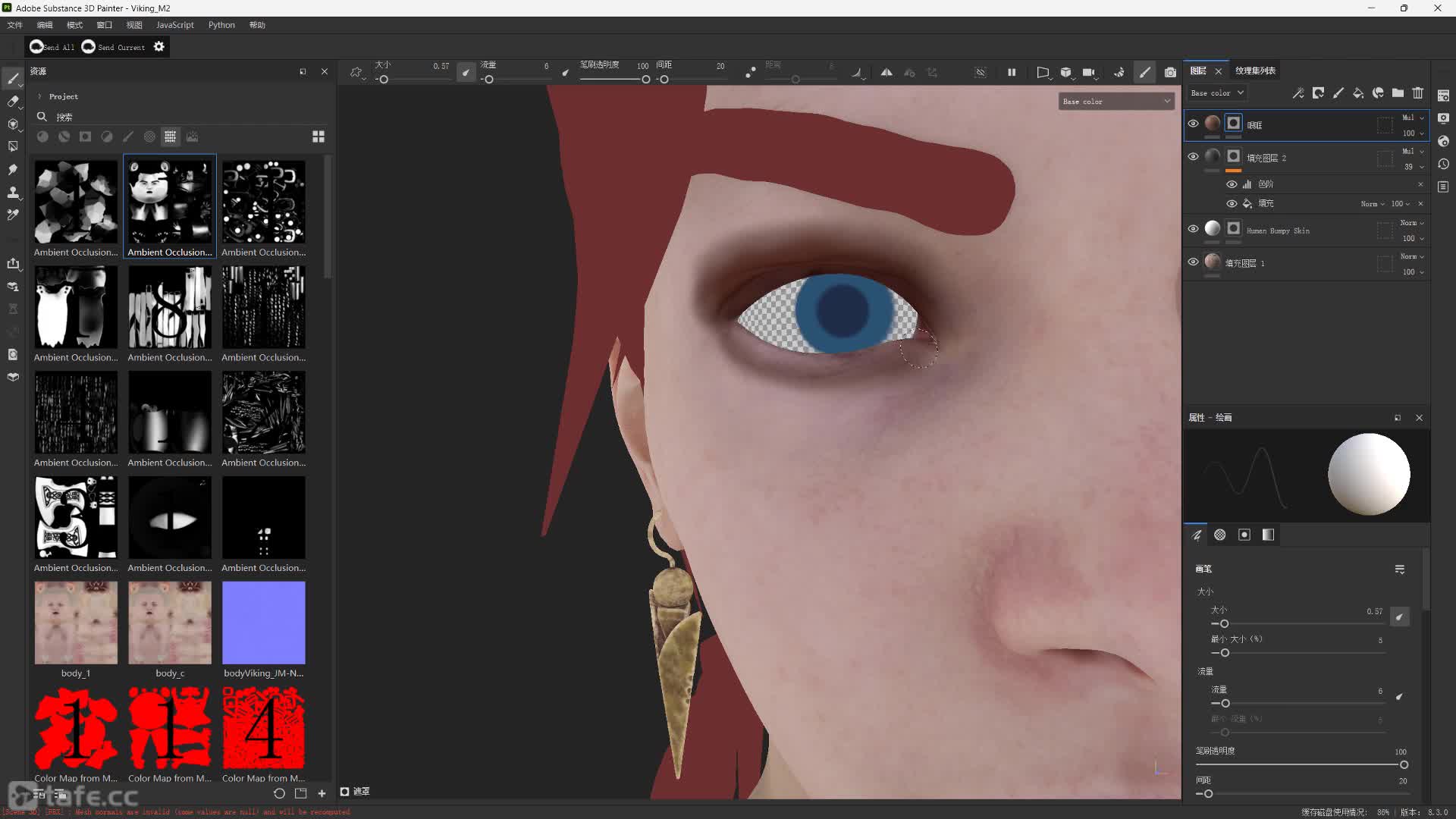Screen dimensions: 1456x819
Task: Hide the 眼眶 layer
Action: (x=1193, y=124)
